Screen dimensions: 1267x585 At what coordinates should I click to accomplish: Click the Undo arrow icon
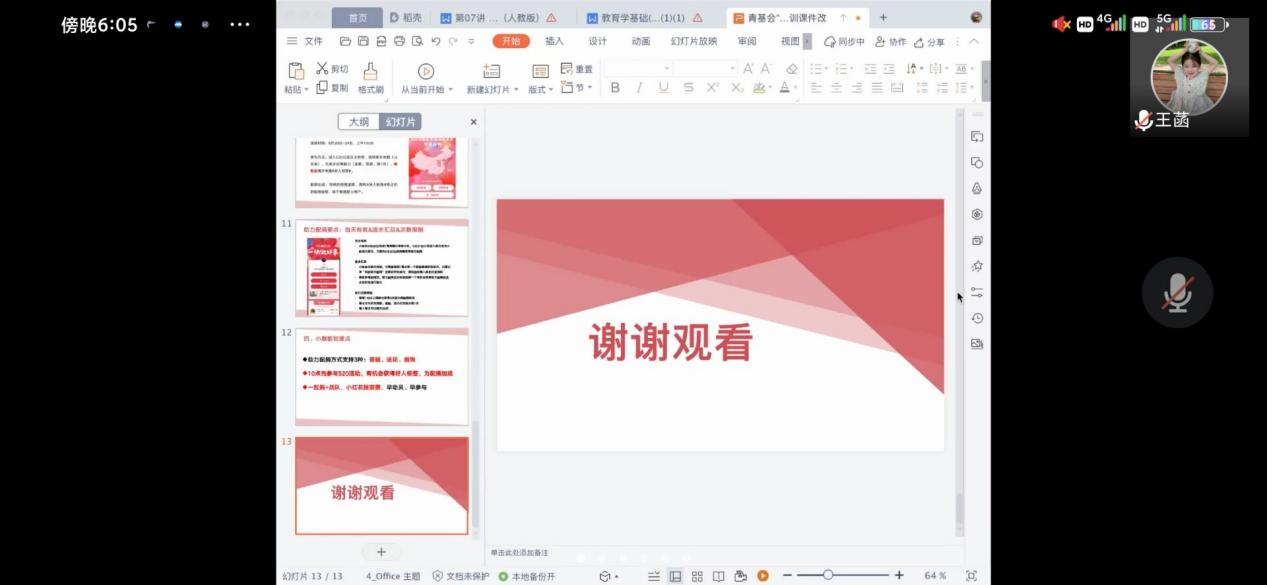pos(436,41)
